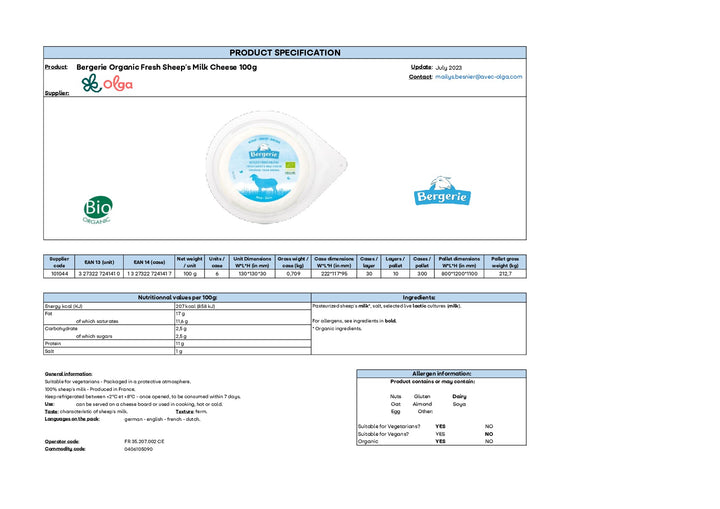Click the EAN 13 (unit) column header
720x509 pixels.
99,262
